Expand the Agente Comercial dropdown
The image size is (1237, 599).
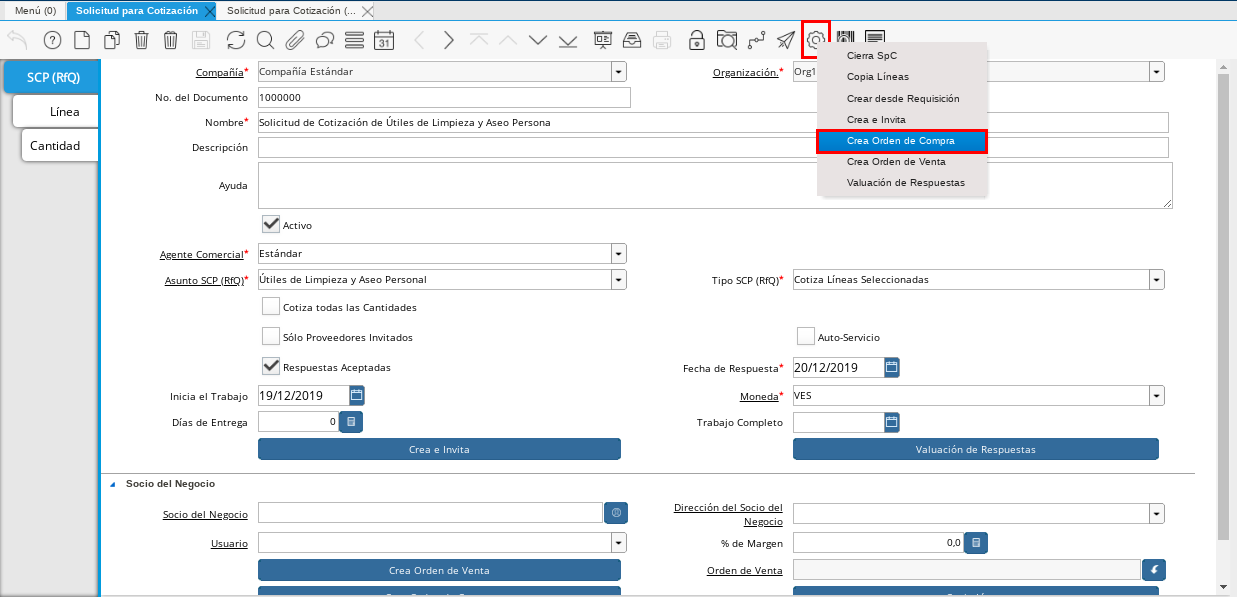click(x=619, y=254)
